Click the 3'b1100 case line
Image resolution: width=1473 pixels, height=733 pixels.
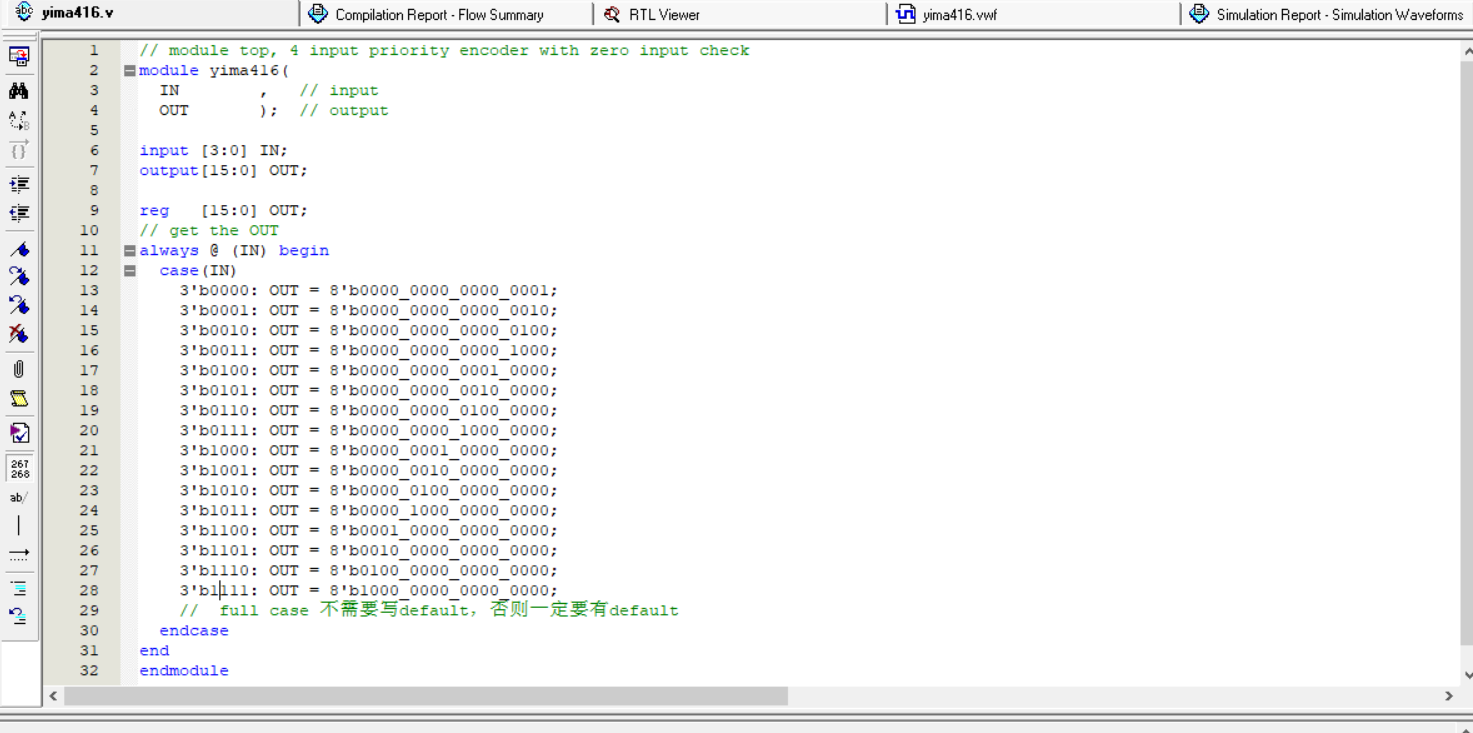(x=368, y=530)
